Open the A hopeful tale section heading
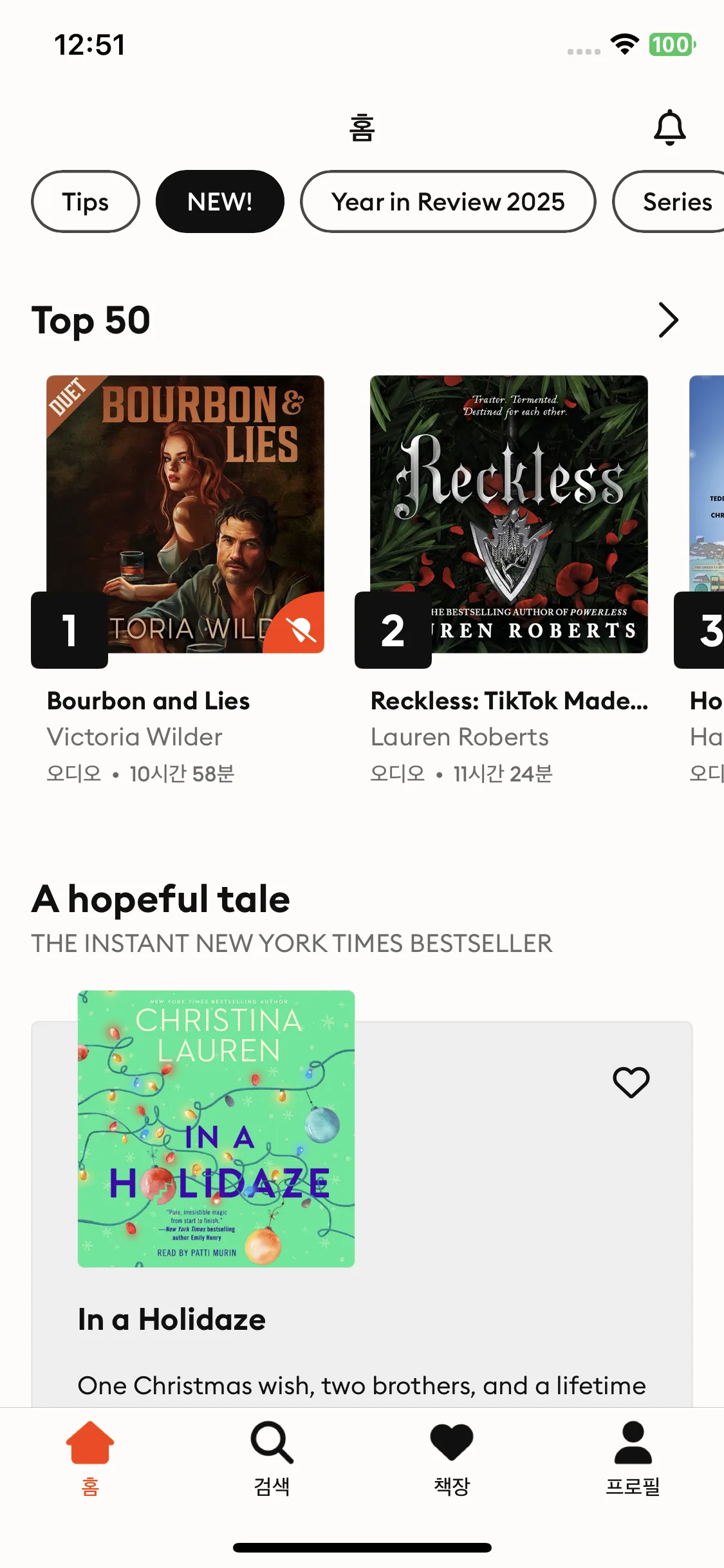 click(x=161, y=899)
